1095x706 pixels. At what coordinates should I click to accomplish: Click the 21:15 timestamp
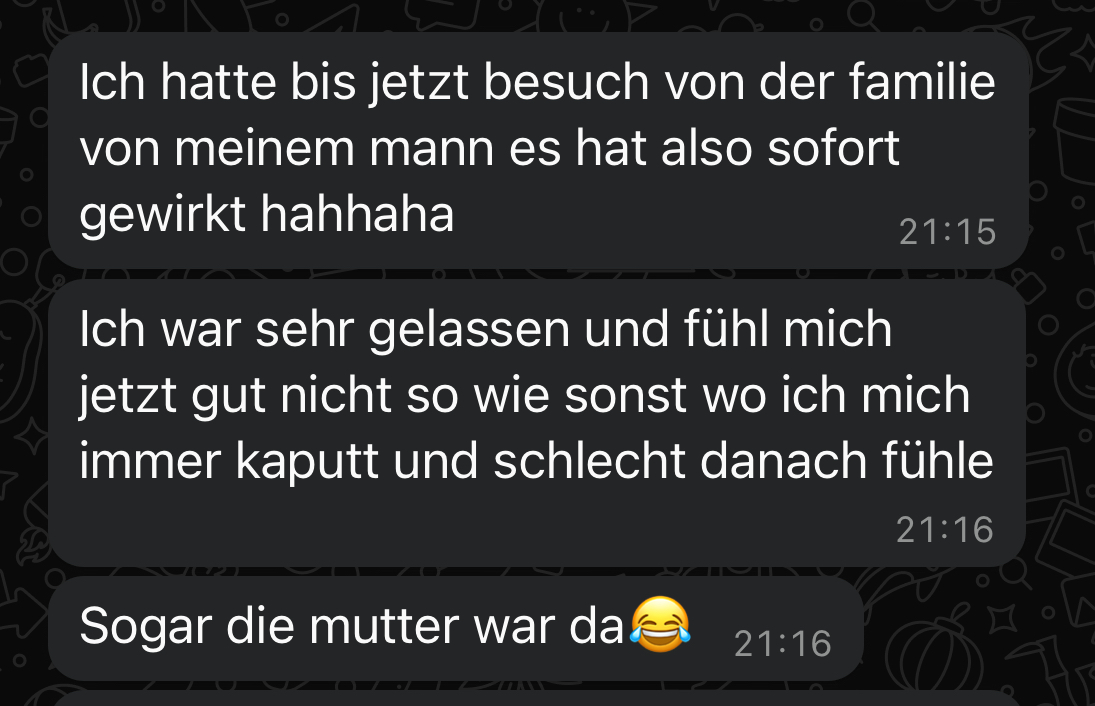947,232
